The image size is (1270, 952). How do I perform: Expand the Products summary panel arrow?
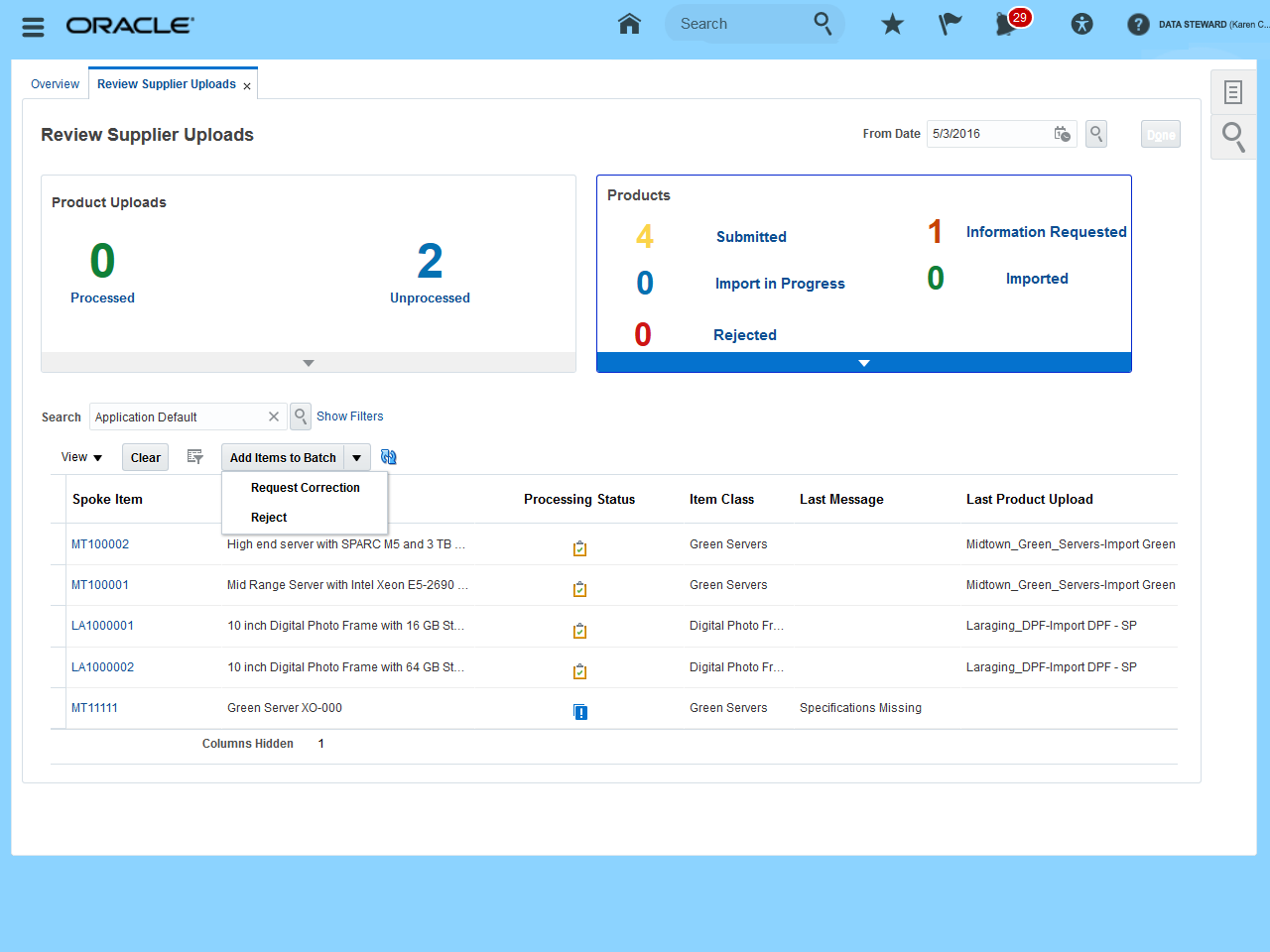tap(862, 363)
